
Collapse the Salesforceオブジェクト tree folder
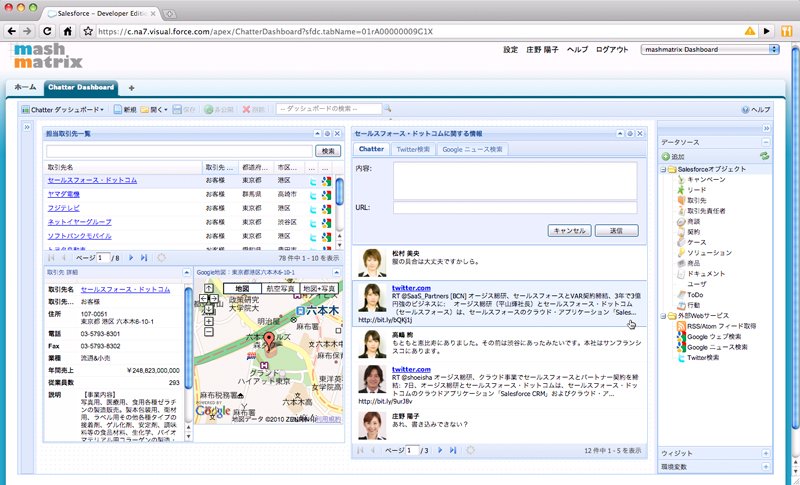(663, 169)
